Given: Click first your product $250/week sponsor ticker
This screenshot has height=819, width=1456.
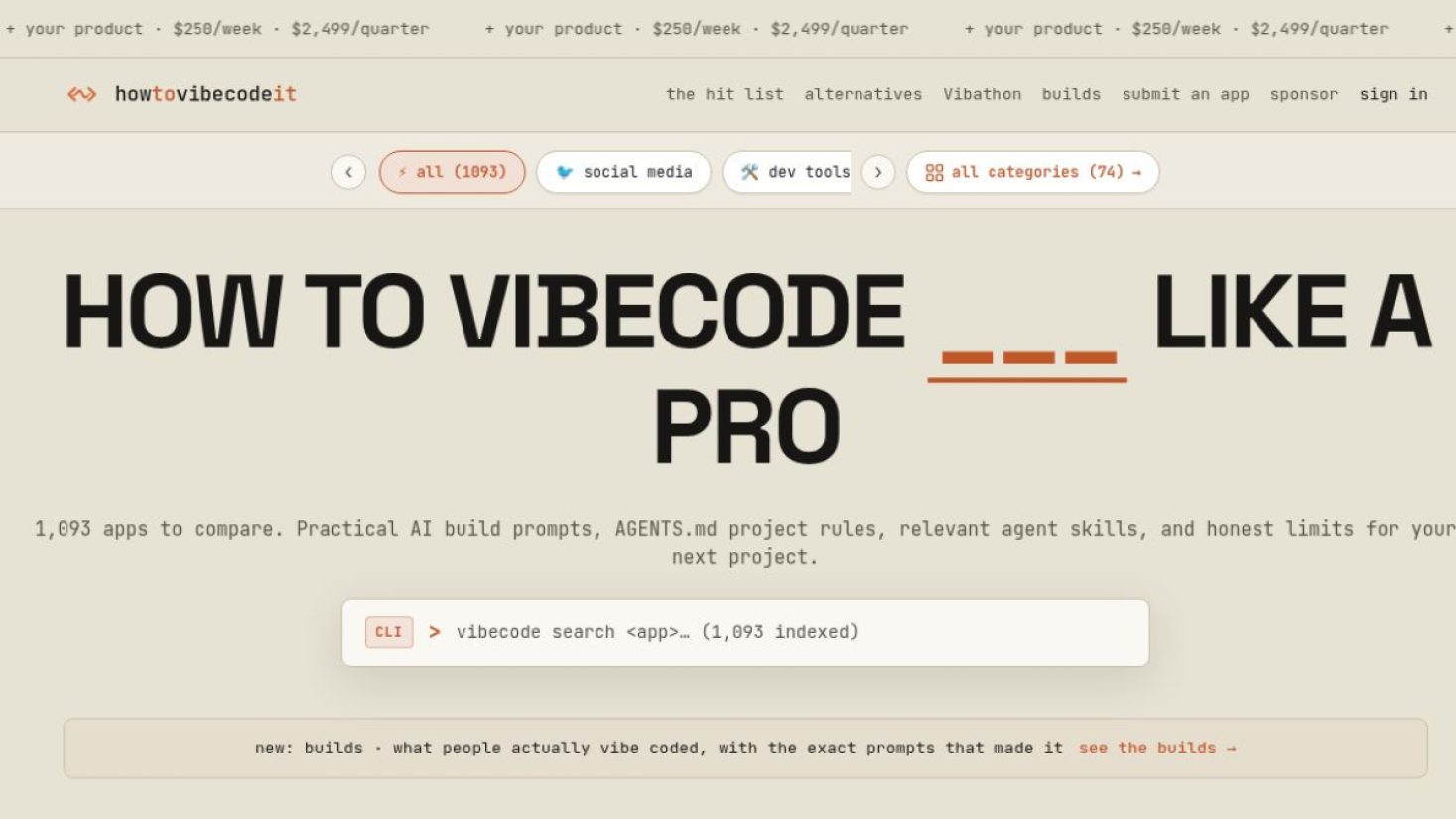Looking at the screenshot, I should [217, 29].
